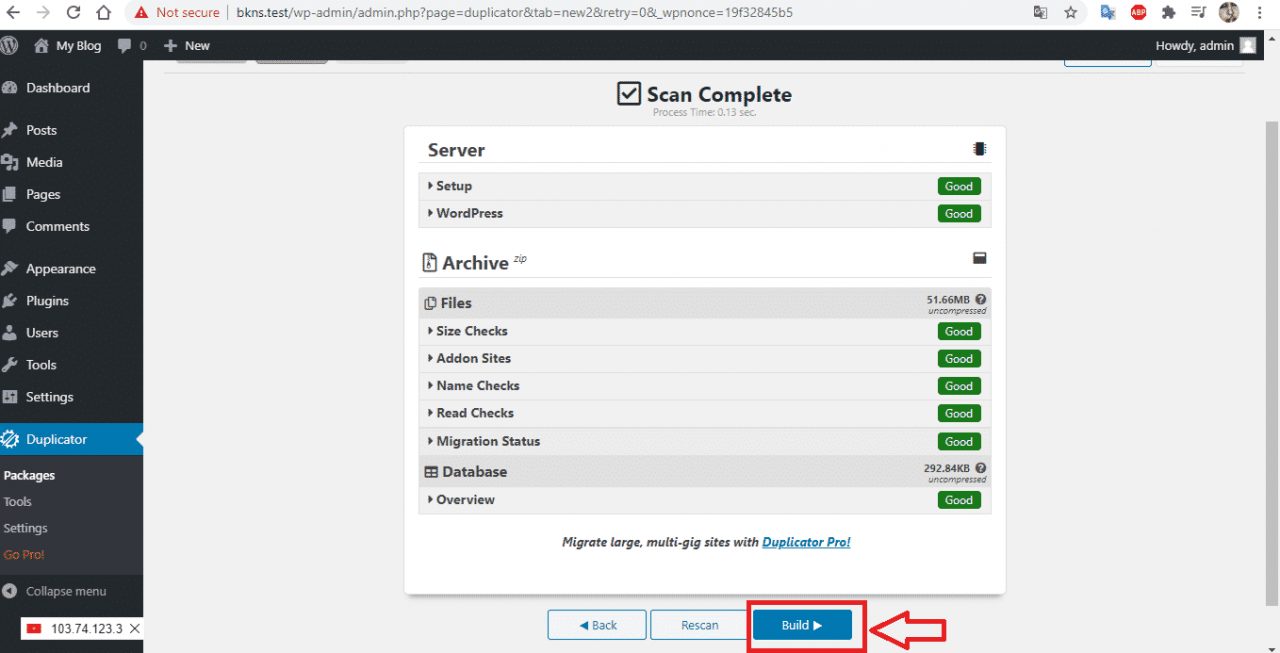Expand the Setup server section

point(704,186)
